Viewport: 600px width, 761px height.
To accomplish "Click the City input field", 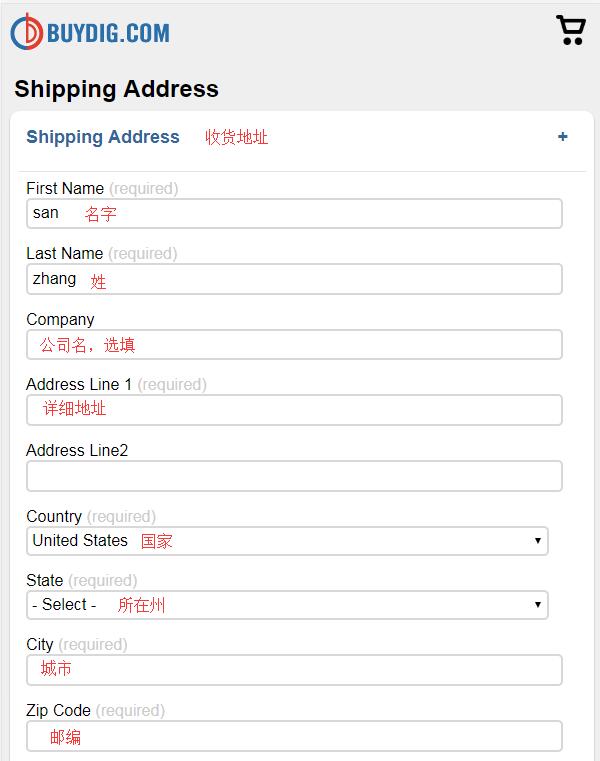I will tap(294, 670).
